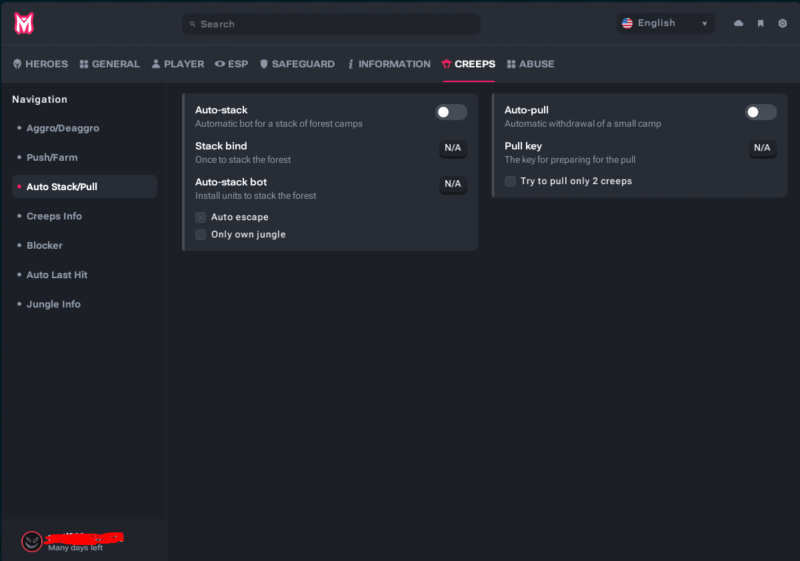
Task: Open Aggro/Deaggro in navigation
Action: click(84, 128)
